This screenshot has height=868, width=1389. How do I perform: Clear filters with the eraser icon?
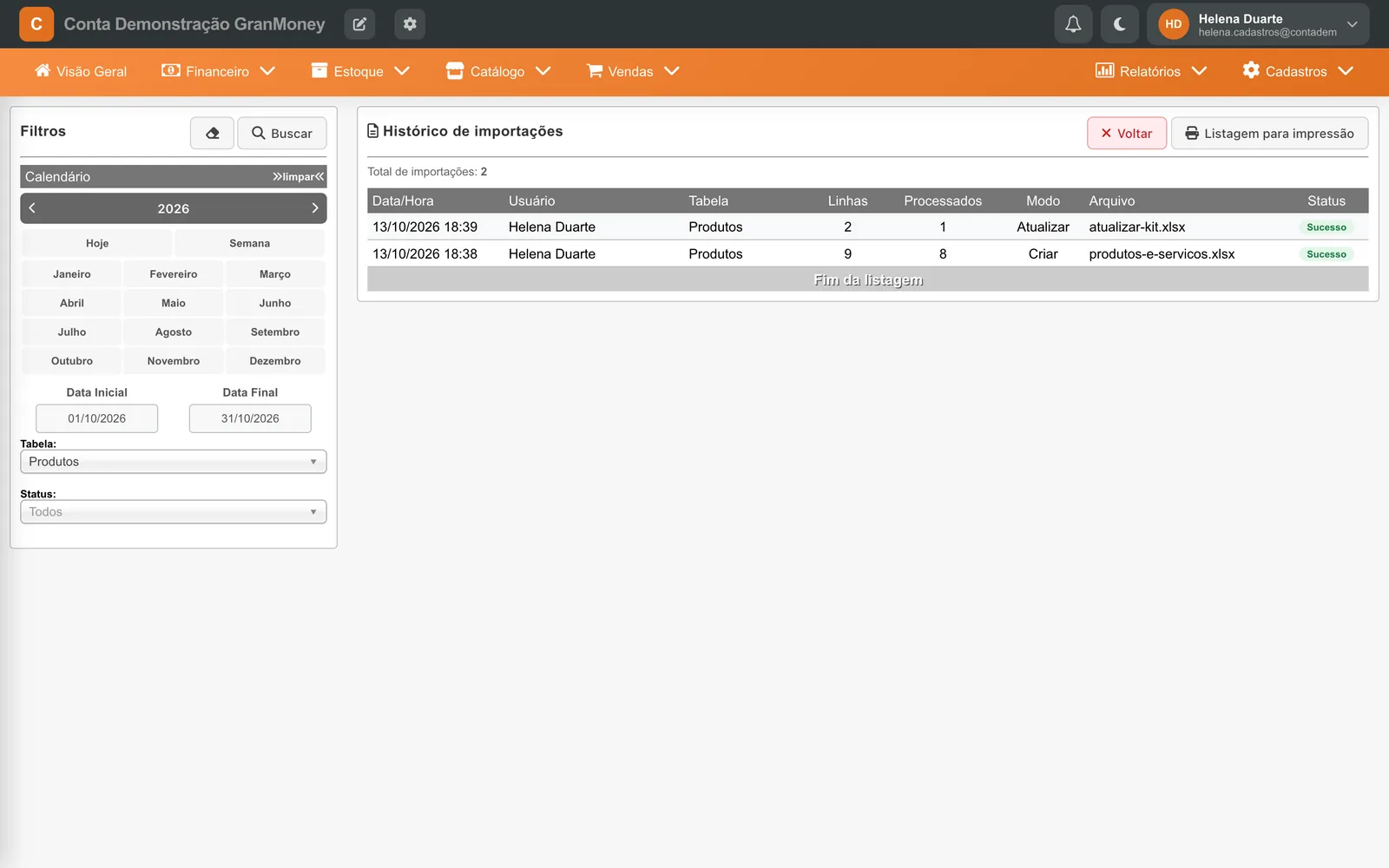(x=212, y=133)
